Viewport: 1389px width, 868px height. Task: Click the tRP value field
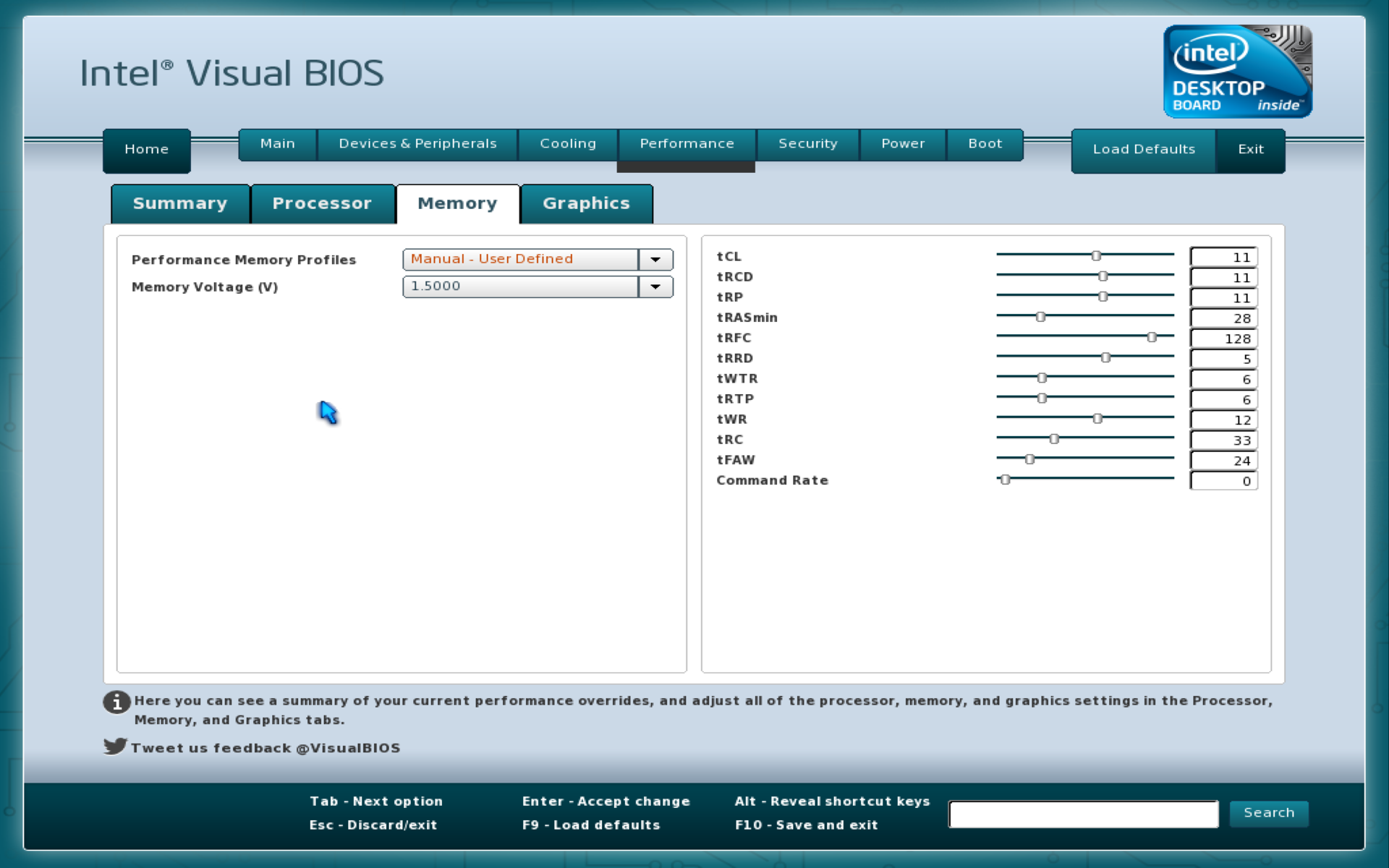point(1224,297)
